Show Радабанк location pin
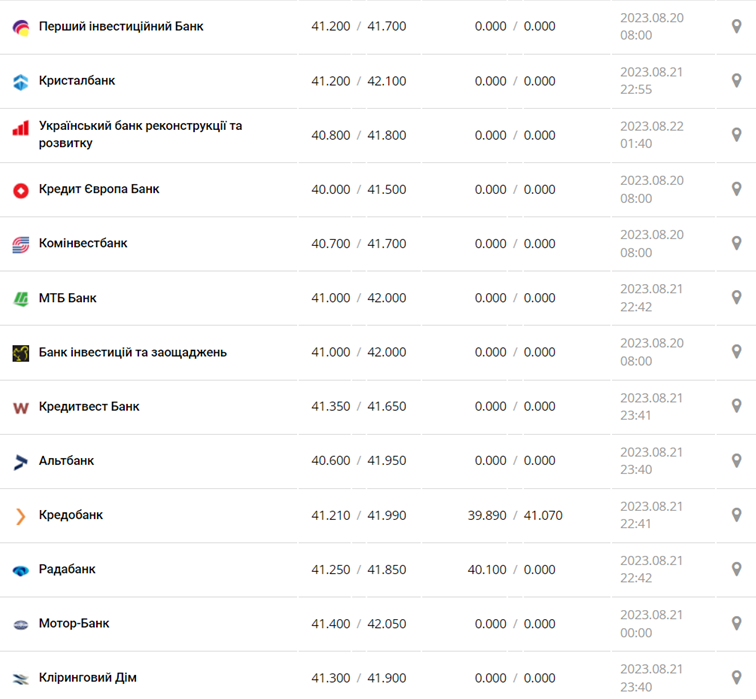The width and height of the screenshot is (756, 699). (737, 569)
